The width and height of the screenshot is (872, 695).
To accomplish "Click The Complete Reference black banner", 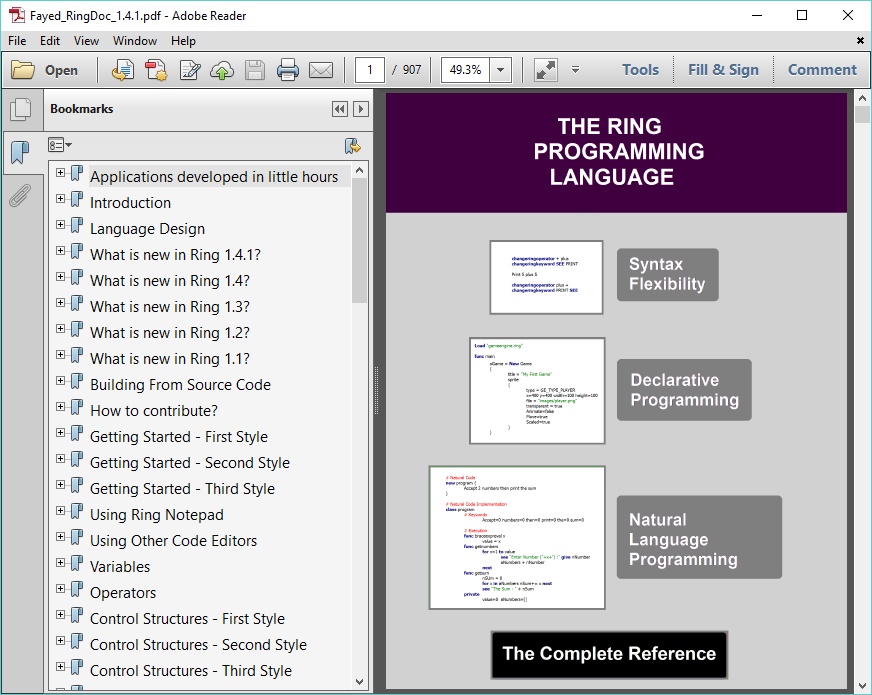I will [x=609, y=654].
